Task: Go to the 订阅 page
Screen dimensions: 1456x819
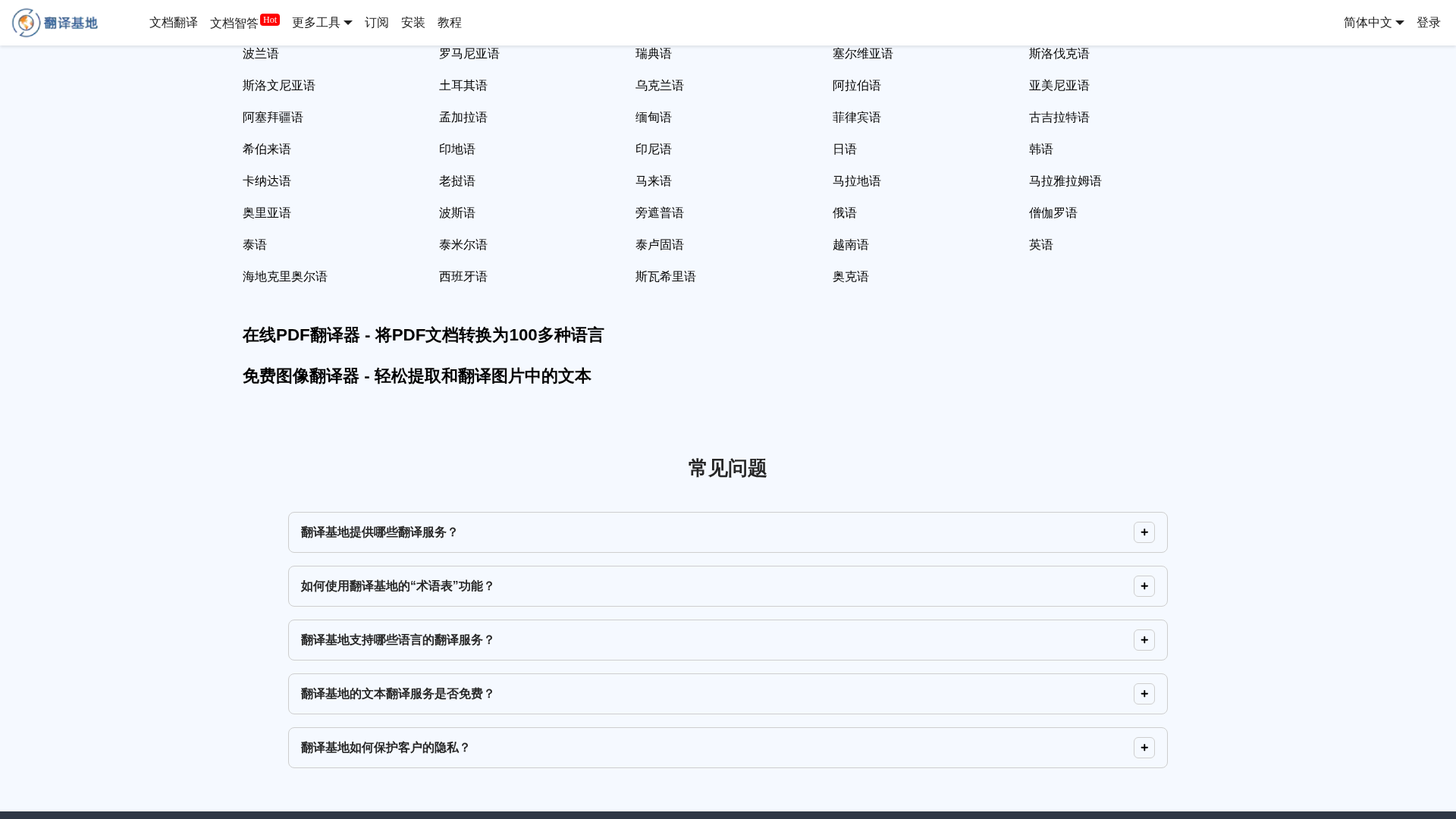Action: [x=376, y=23]
